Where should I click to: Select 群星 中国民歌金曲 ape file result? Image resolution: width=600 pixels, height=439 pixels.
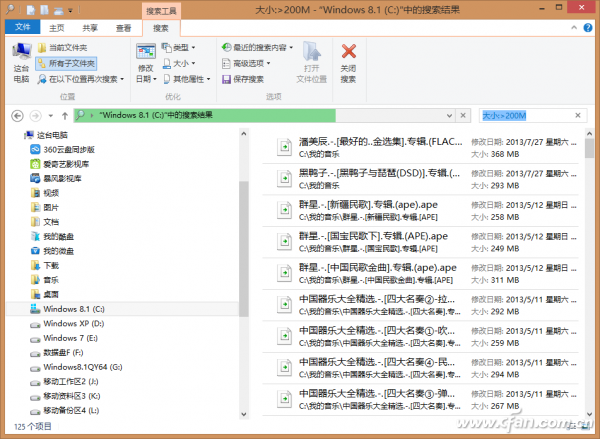point(420,274)
